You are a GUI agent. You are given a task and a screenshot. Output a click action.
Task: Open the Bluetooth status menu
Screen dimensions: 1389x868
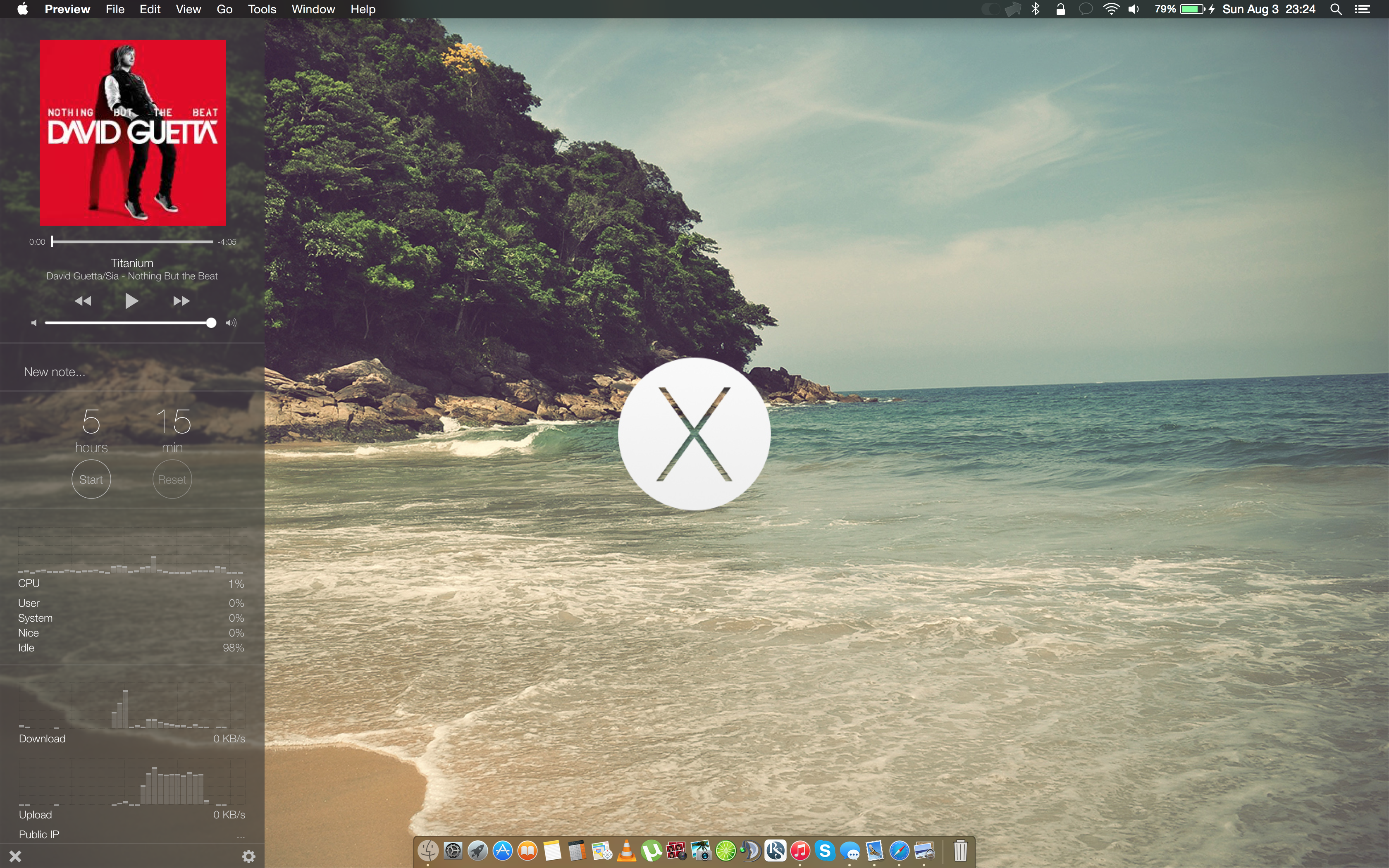coord(1036,9)
